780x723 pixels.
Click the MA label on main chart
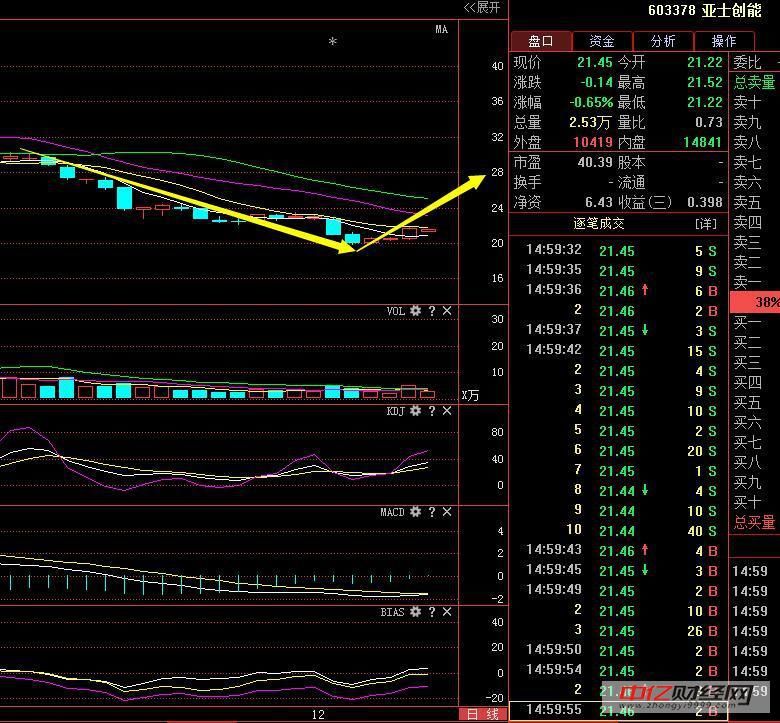click(x=441, y=30)
